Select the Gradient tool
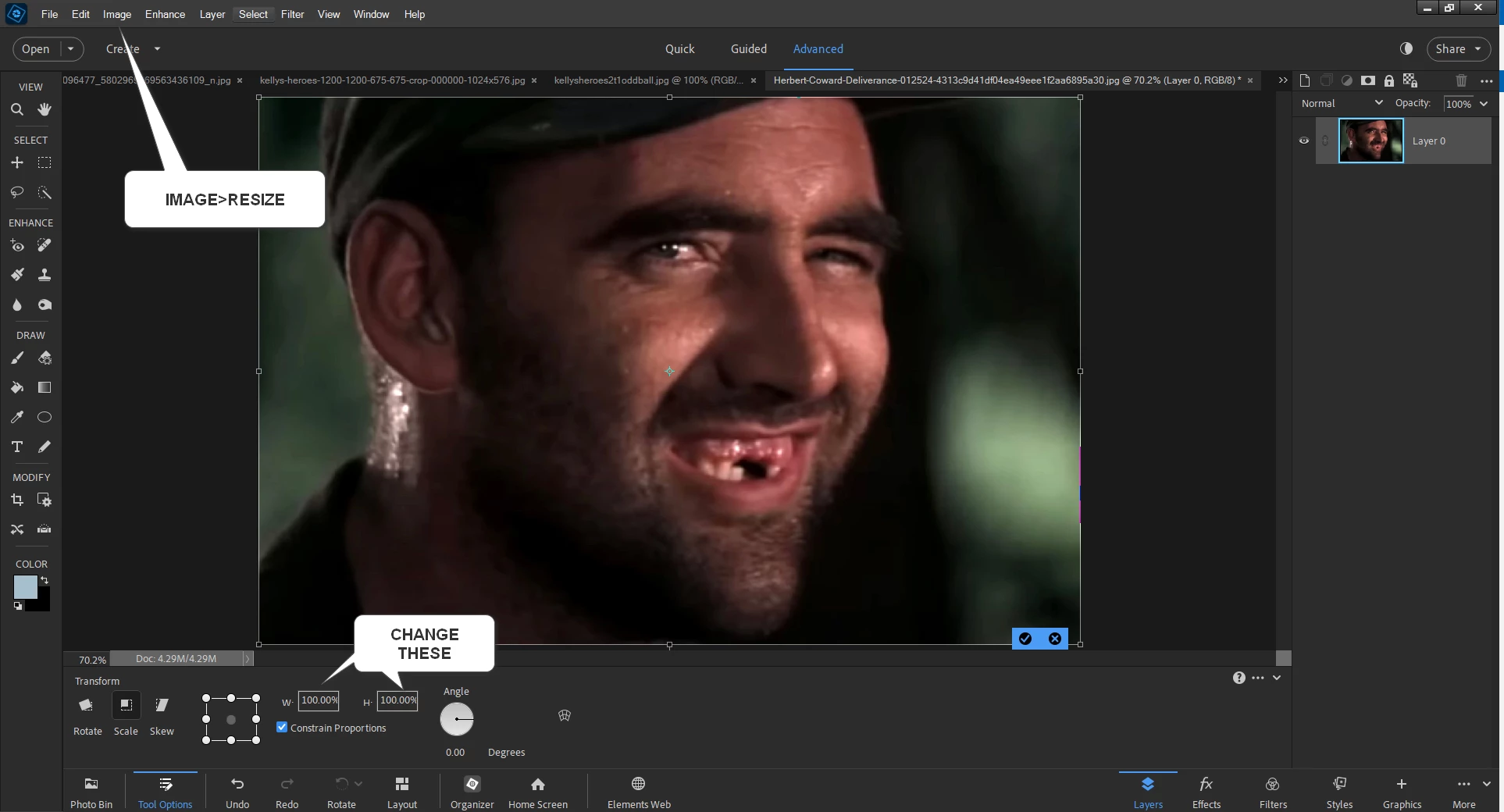1504x812 pixels. pyautogui.click(x=45, y=387)
